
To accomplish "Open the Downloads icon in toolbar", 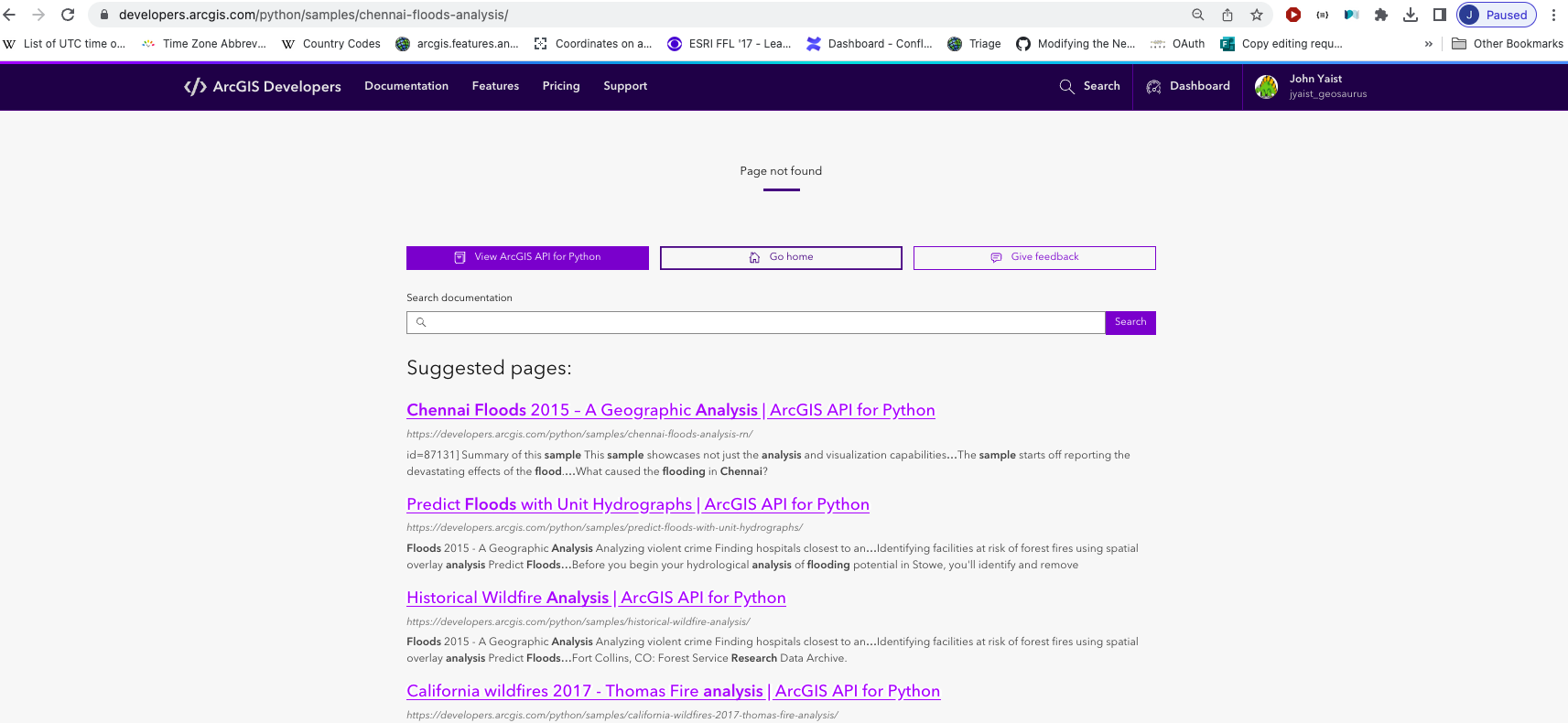I will (1411, 15).
